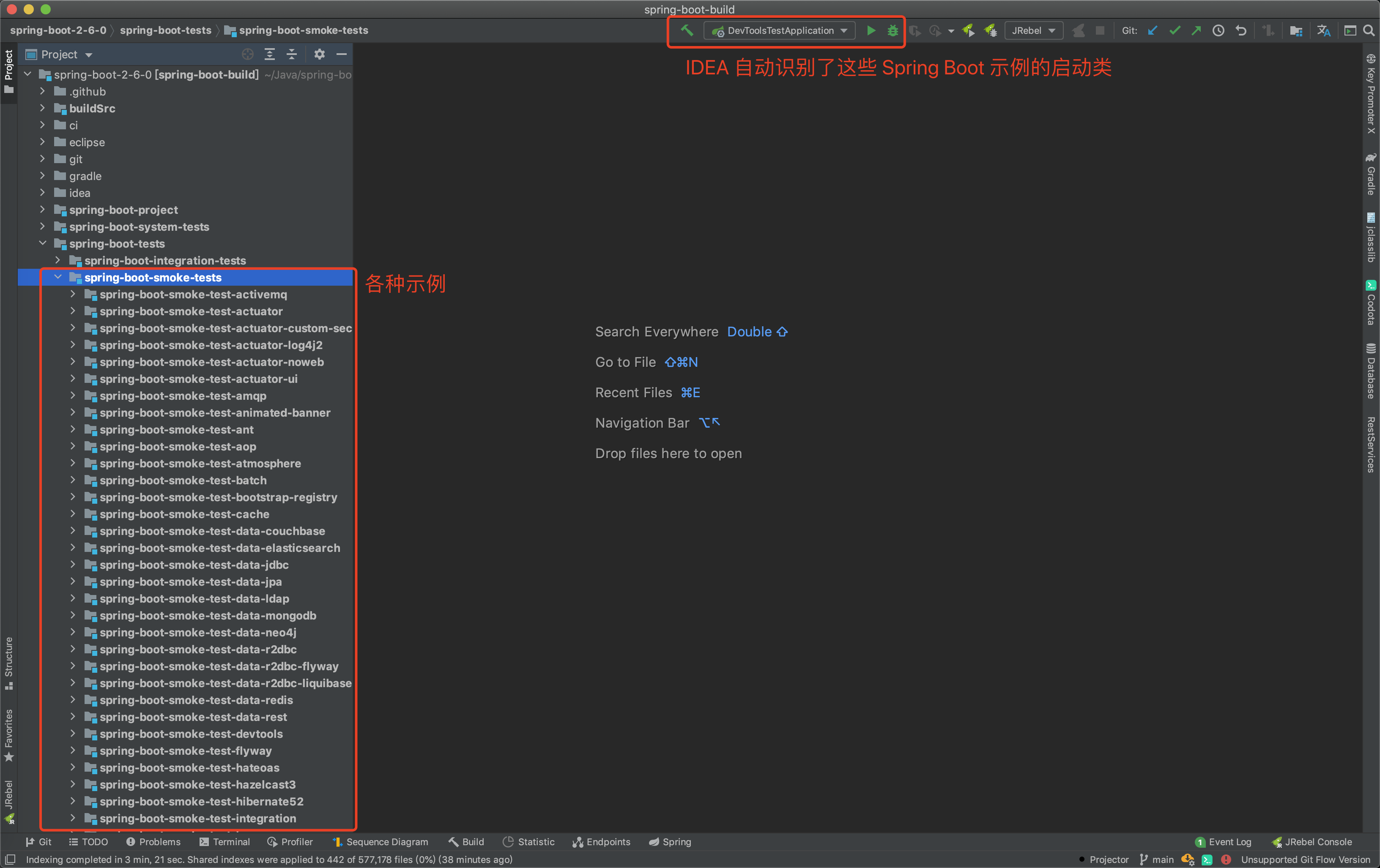Open DevToolsTestApplication run configuration dropdown
The width and height of the screenshot is (1380, 868).
point(779,30)
